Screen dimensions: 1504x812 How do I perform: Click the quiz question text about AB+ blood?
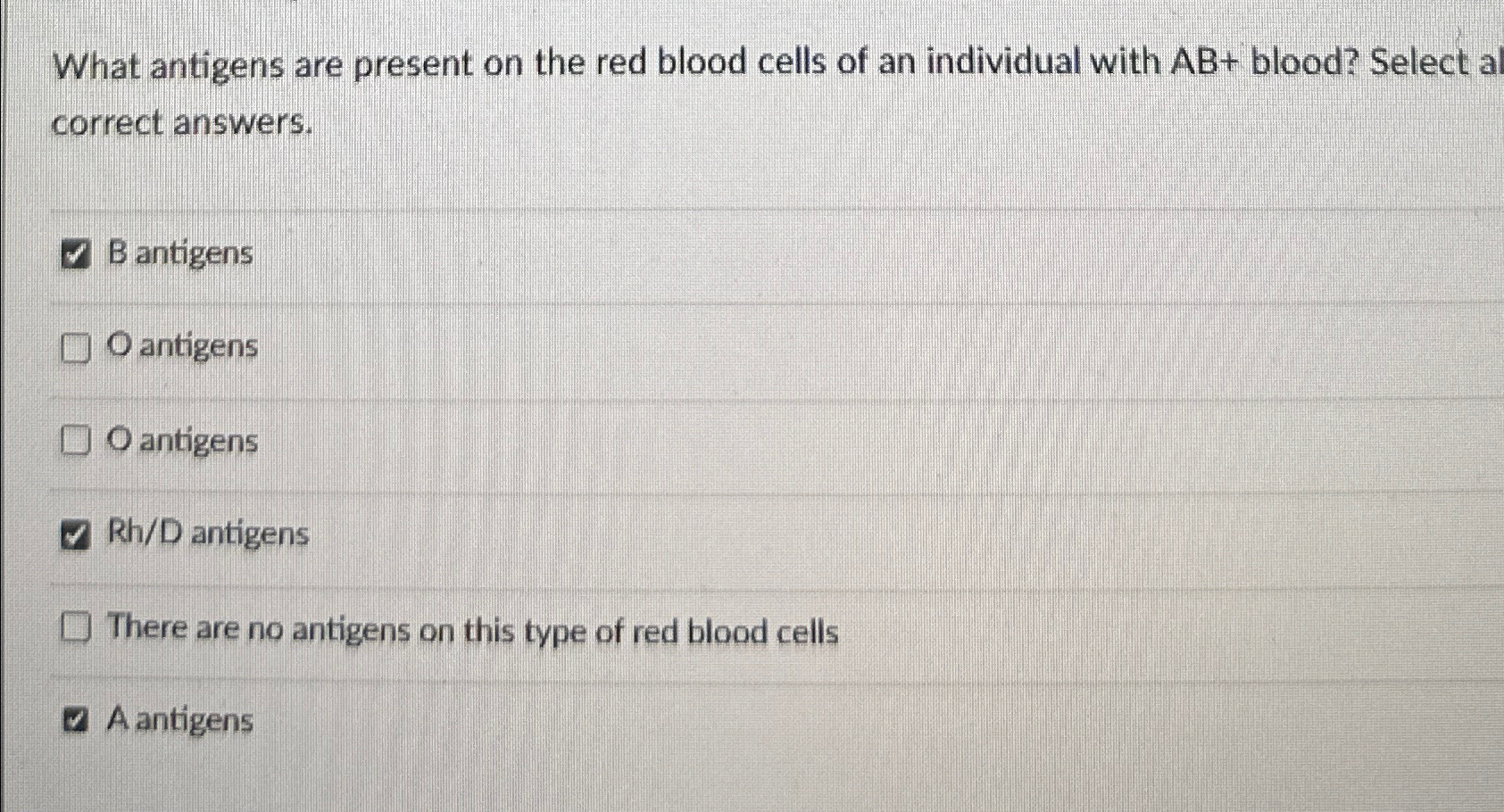(x=625, y=64)
